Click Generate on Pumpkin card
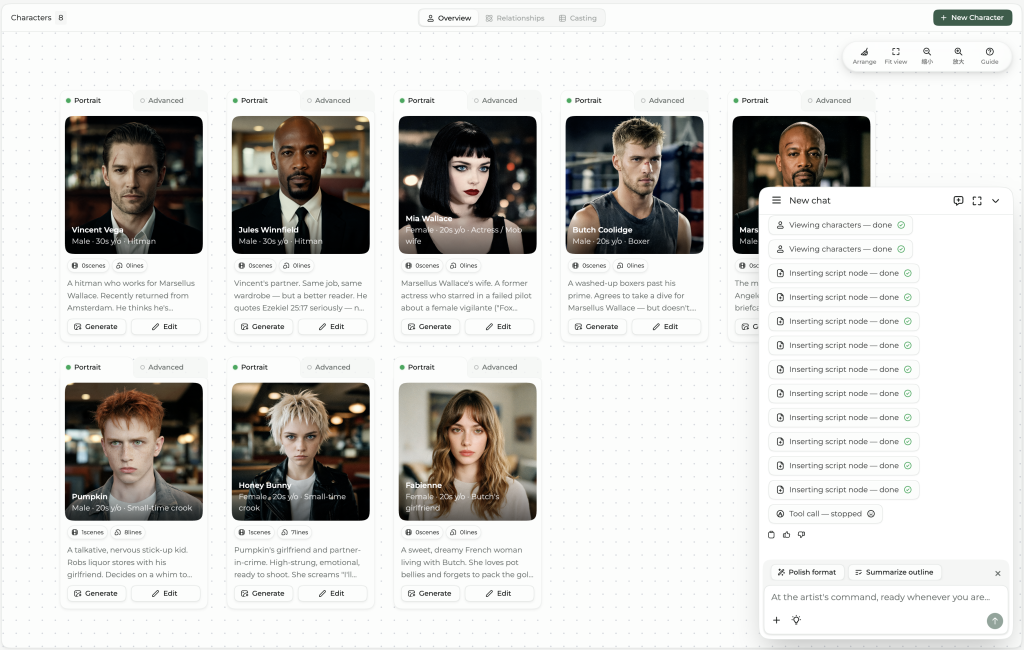 (96, 593)
